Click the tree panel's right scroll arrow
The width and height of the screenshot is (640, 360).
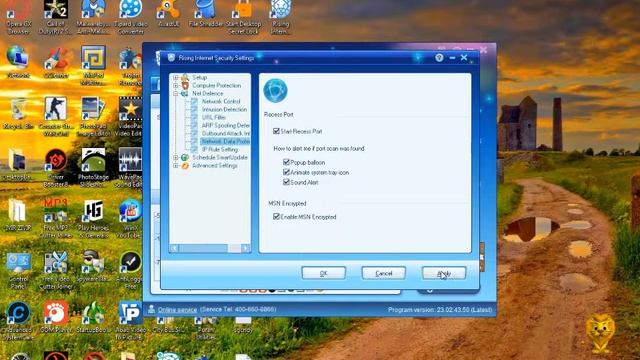pyautogui.click(x=245, y=248)
